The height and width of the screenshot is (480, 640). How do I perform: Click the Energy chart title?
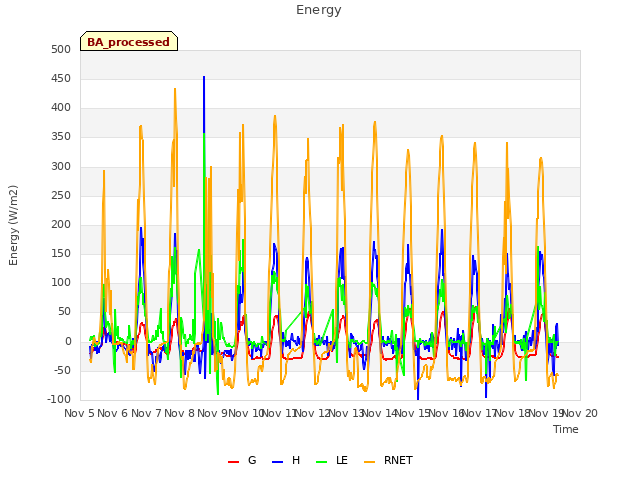[318, 10]
